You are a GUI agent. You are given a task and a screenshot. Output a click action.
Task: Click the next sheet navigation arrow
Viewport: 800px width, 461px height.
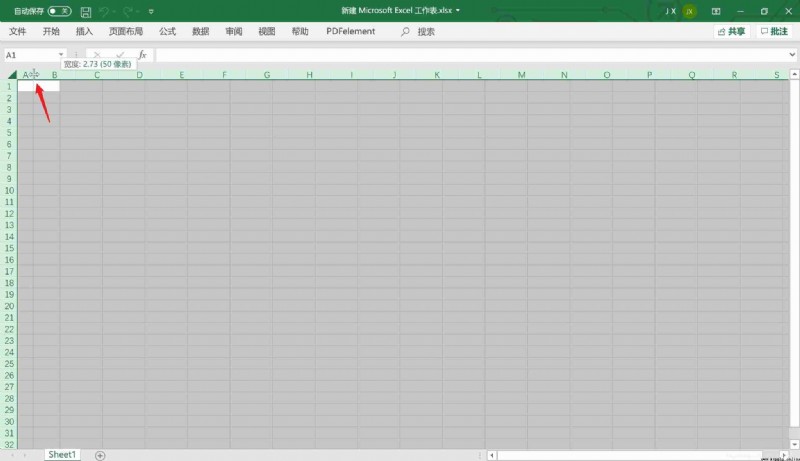pos(24,455)
